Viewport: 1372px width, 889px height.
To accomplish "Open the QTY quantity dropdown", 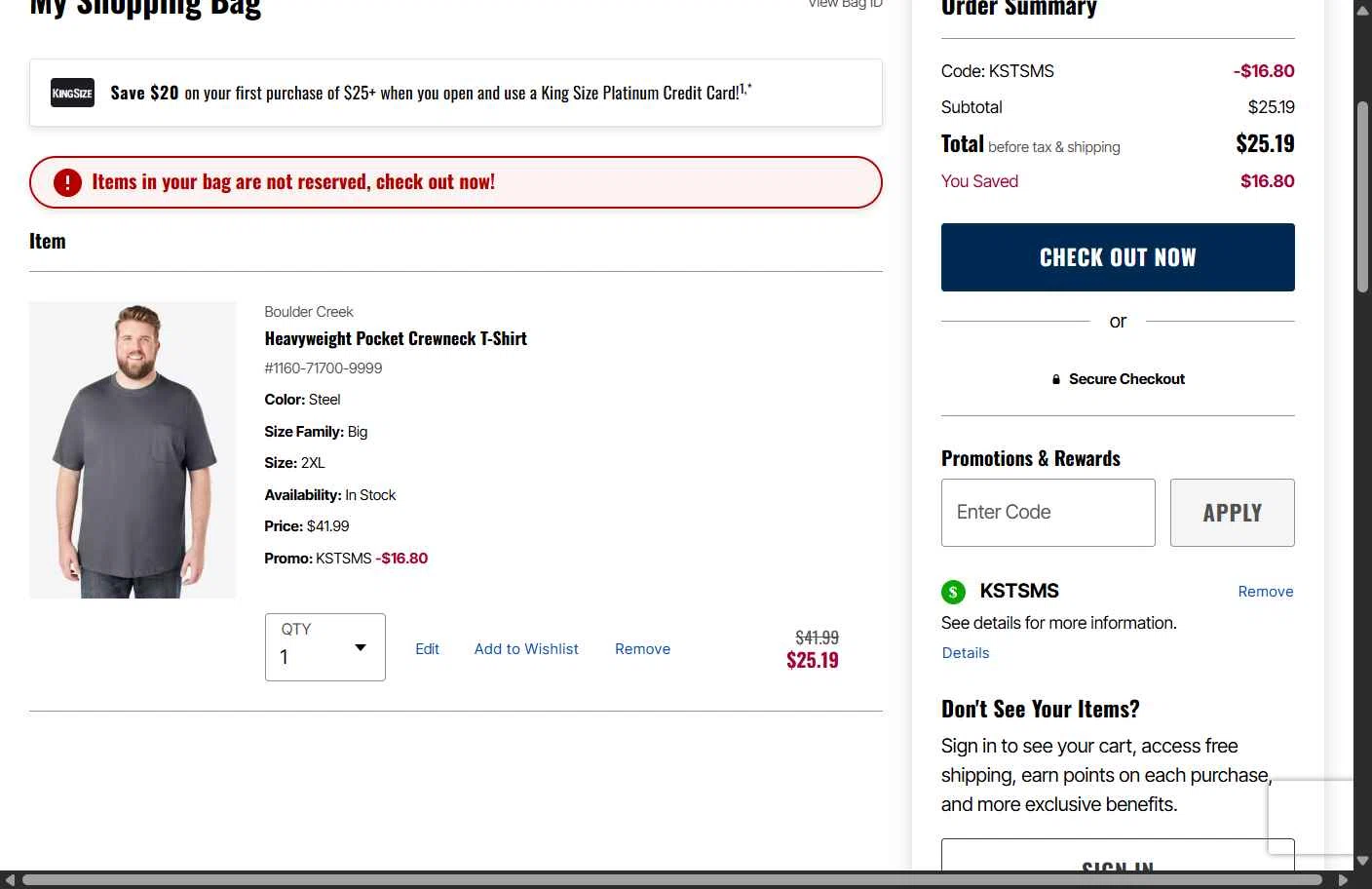I will 324,647.
